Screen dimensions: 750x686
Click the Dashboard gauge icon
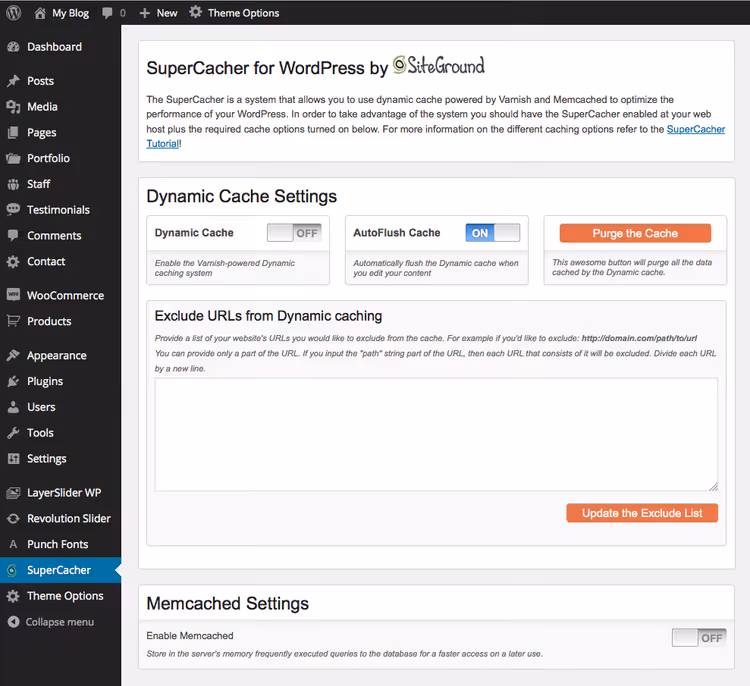(x=13, y=47)
